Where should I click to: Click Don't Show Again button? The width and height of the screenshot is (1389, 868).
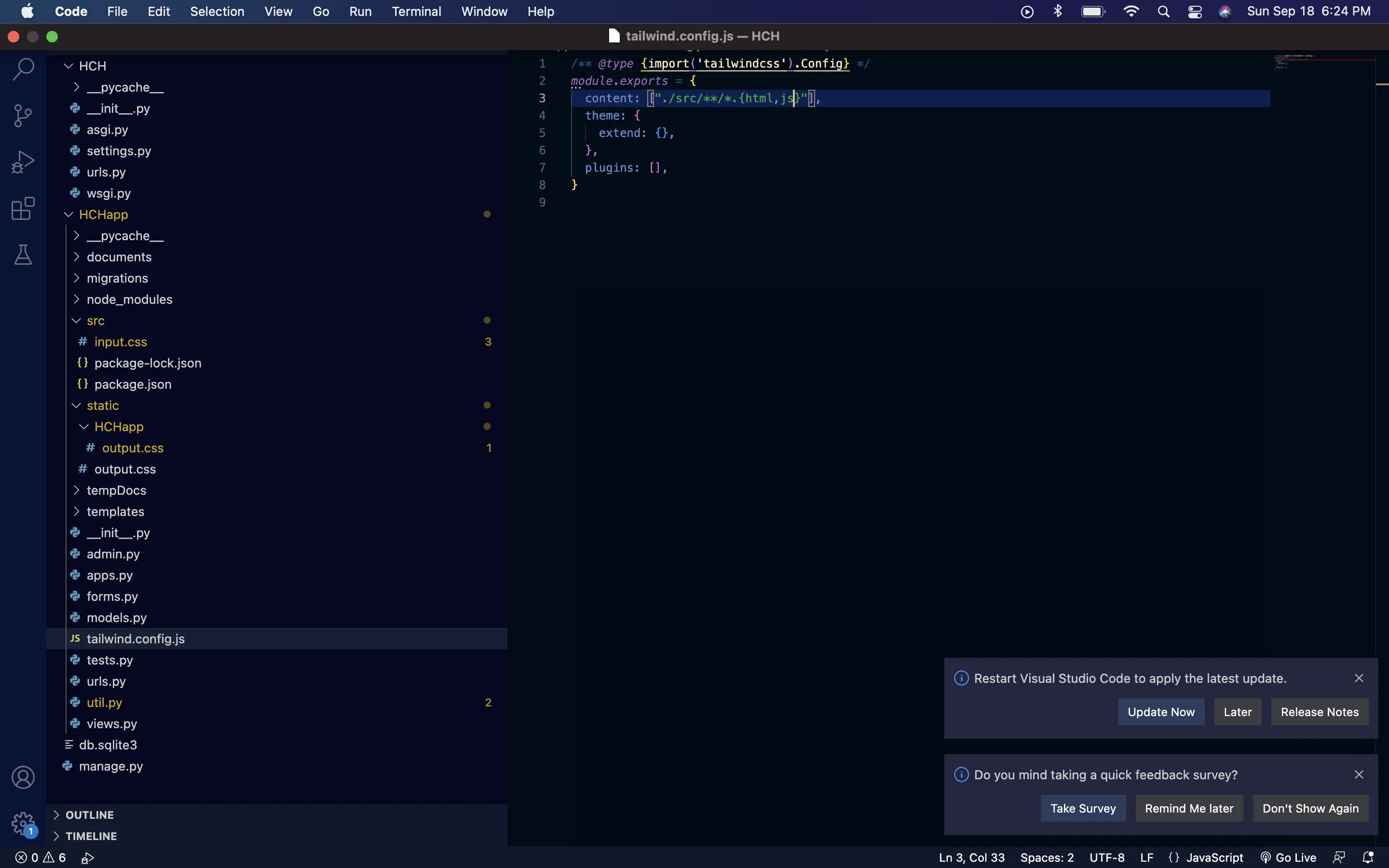pos(1310,808)
